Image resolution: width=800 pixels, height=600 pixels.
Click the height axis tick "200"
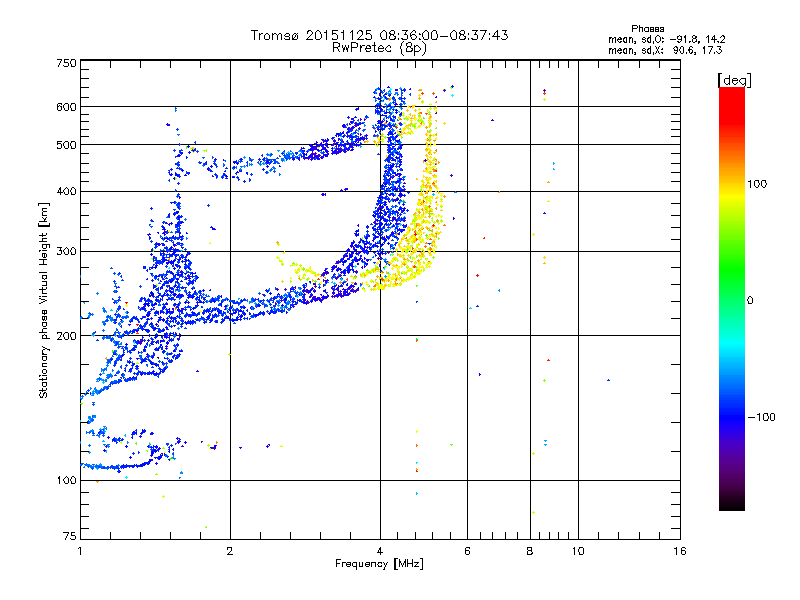(66, 336)
